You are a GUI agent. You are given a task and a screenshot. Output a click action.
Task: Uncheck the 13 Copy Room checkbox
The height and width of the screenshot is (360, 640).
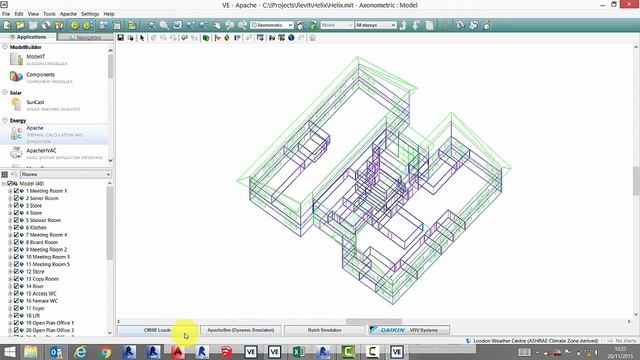17,279
